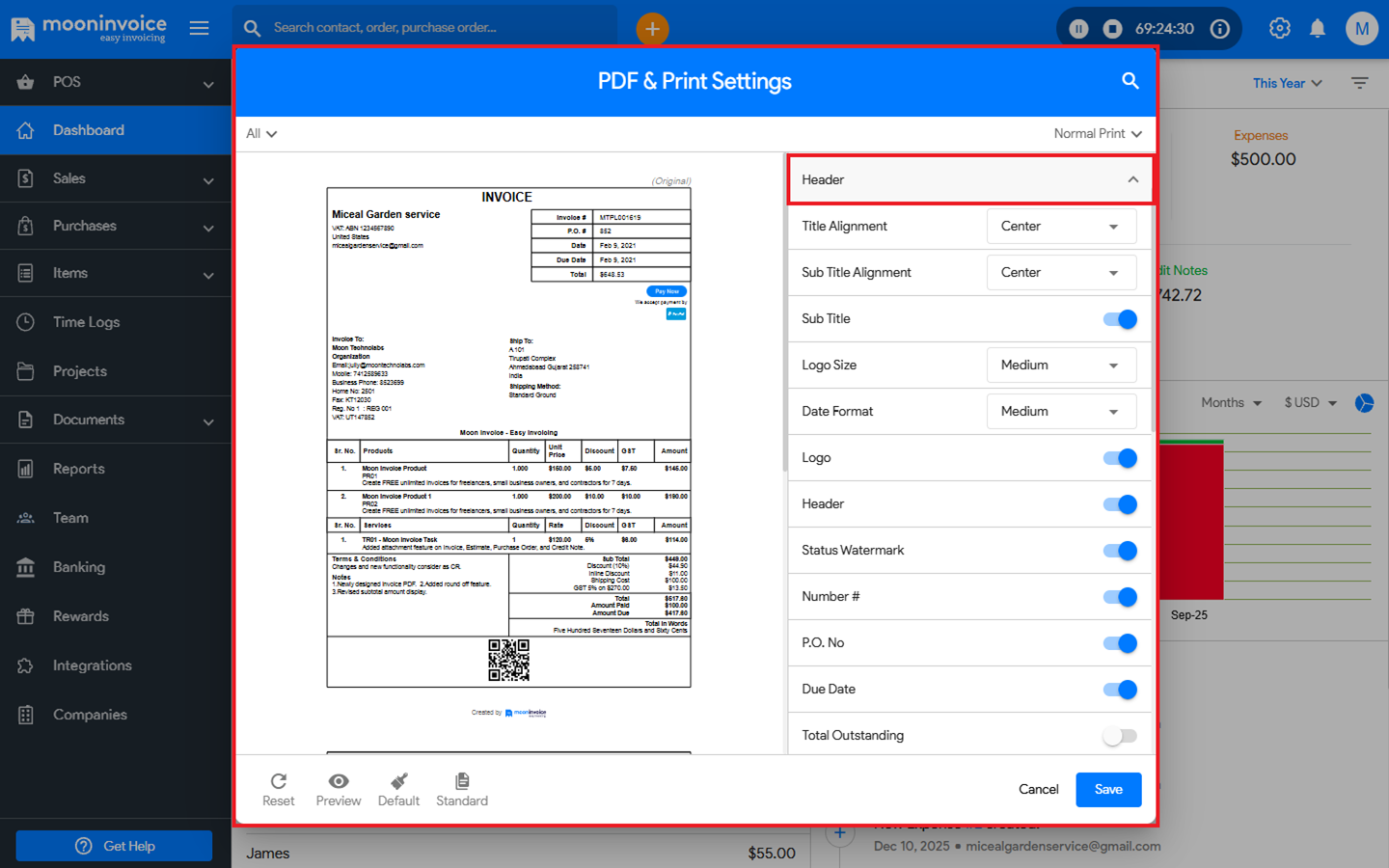Viewport: 1389px width, 868px height.
Task: Click the Cancel button
Action: (1038, 789)
